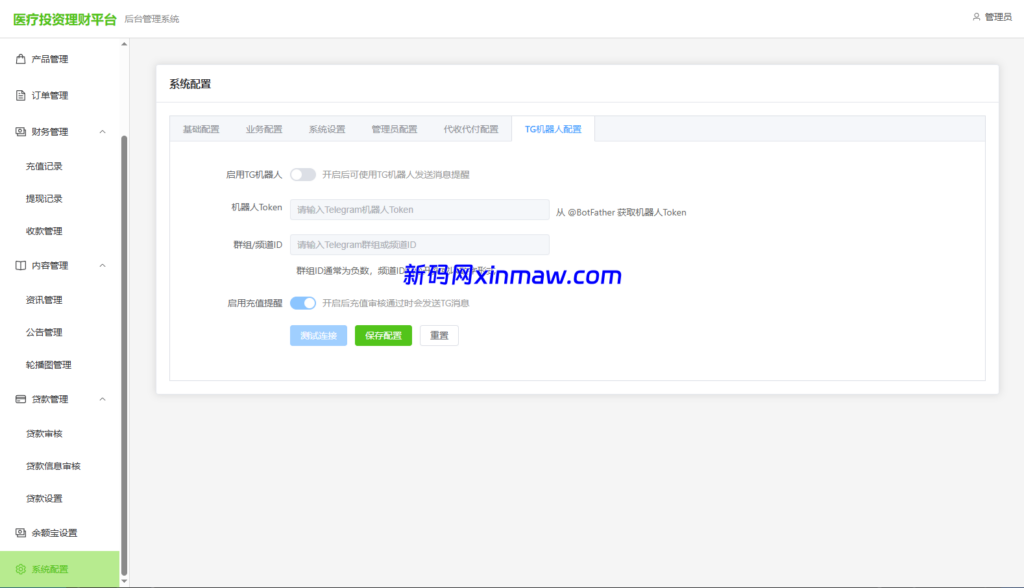Click the green 保存配置 button
This screenshot has width=1024, height=588.
(x=383, y=336)
